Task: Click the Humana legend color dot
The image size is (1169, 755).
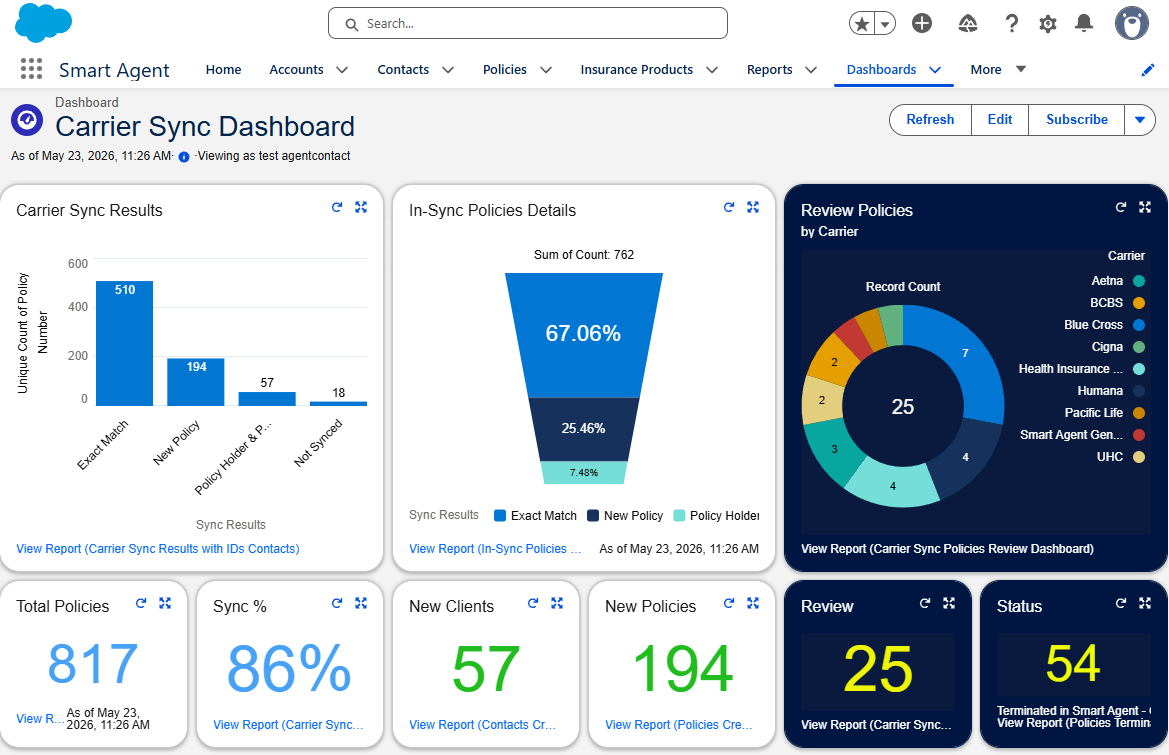Action: (x=1138, y=391)
